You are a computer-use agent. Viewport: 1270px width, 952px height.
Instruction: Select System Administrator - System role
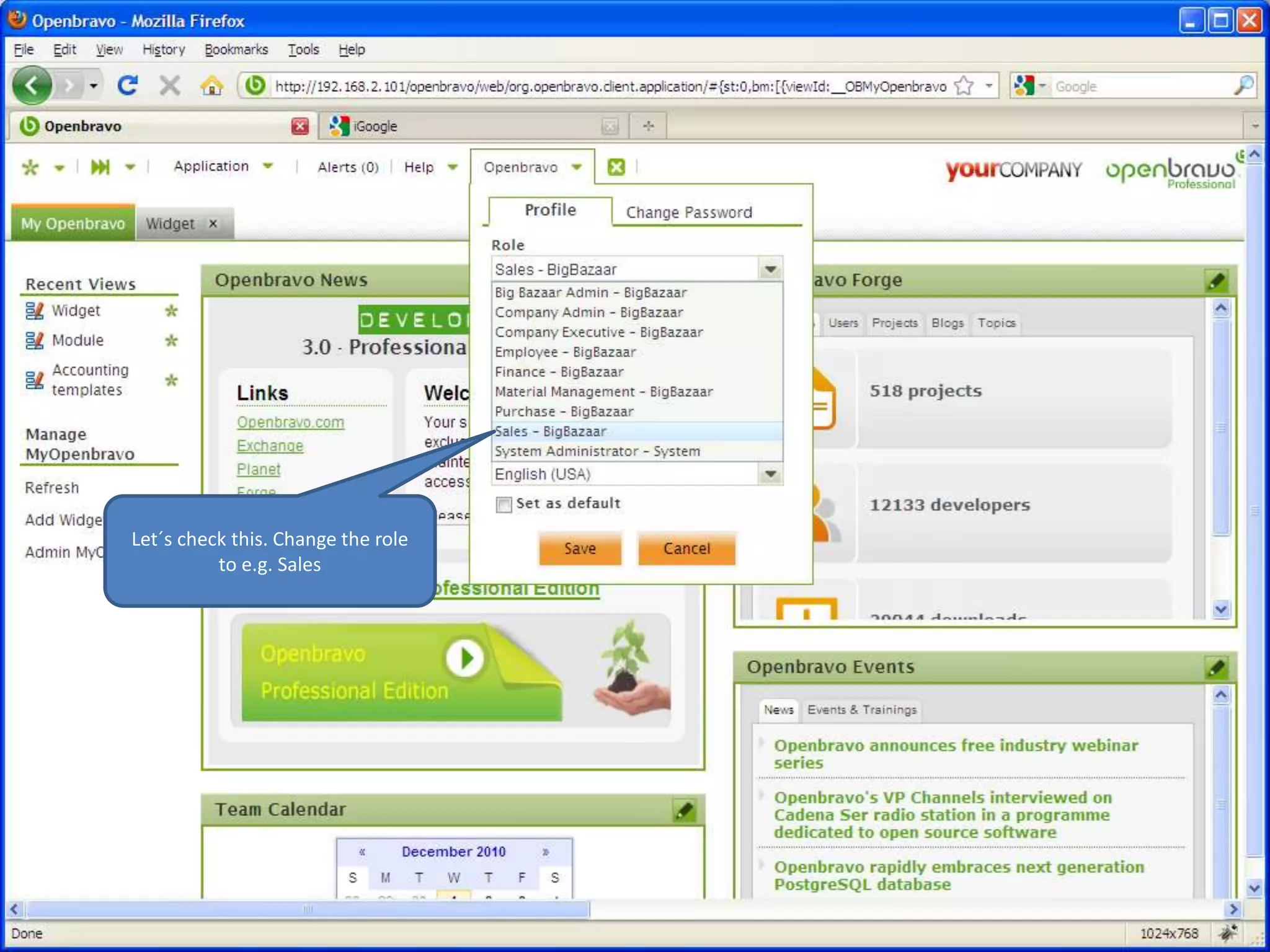638,451
